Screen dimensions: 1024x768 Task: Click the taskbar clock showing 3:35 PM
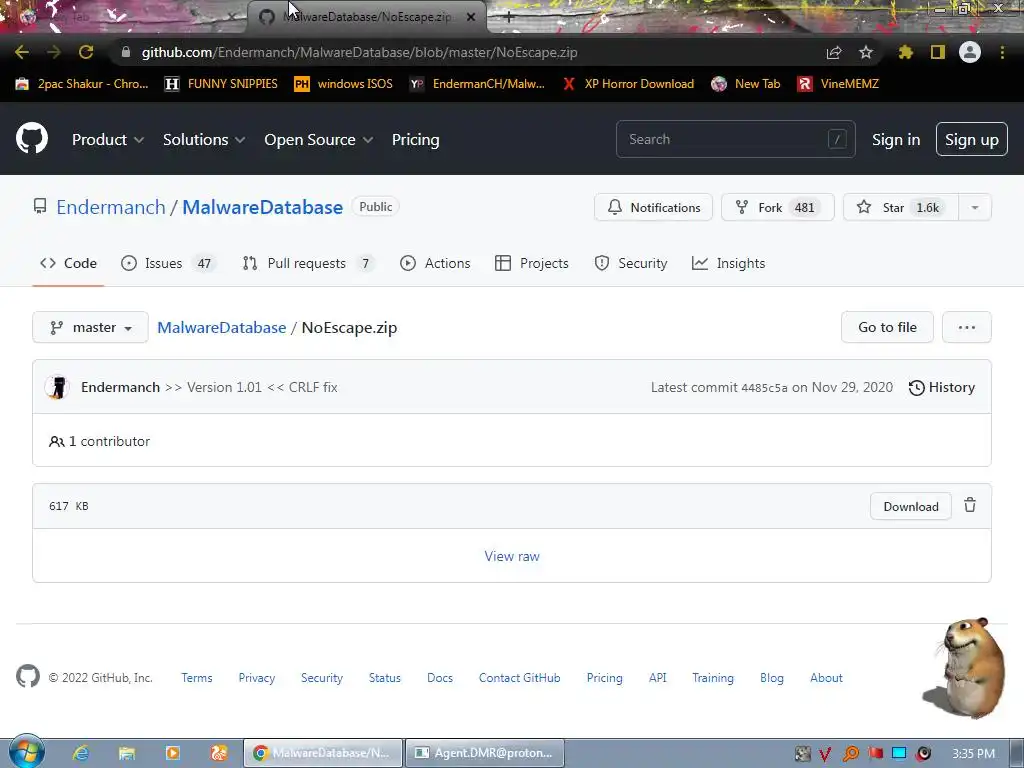(x=973, y=754)
